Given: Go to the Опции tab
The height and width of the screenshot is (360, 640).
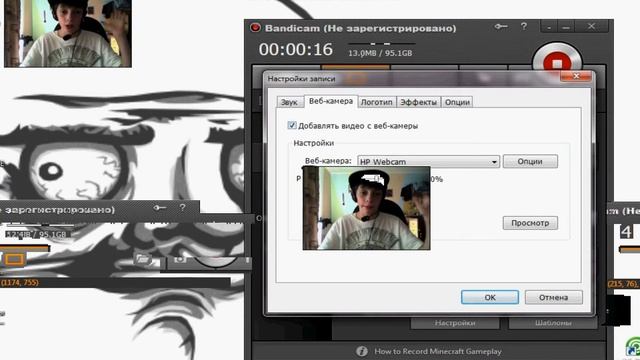Looking at the screenshot, I should click(x=457, y=102).
